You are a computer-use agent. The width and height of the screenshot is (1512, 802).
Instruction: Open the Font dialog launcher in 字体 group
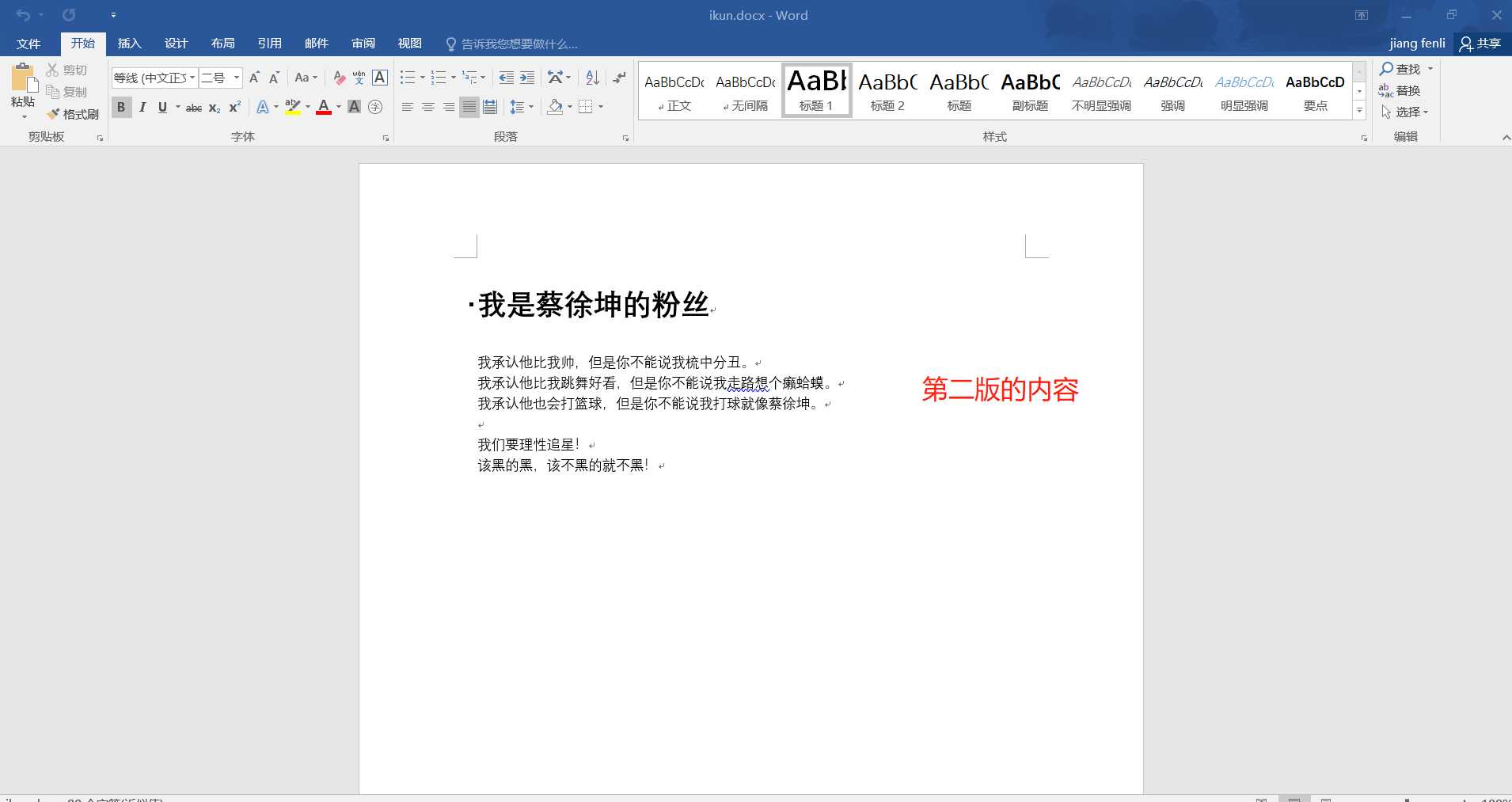pos(386,138)
